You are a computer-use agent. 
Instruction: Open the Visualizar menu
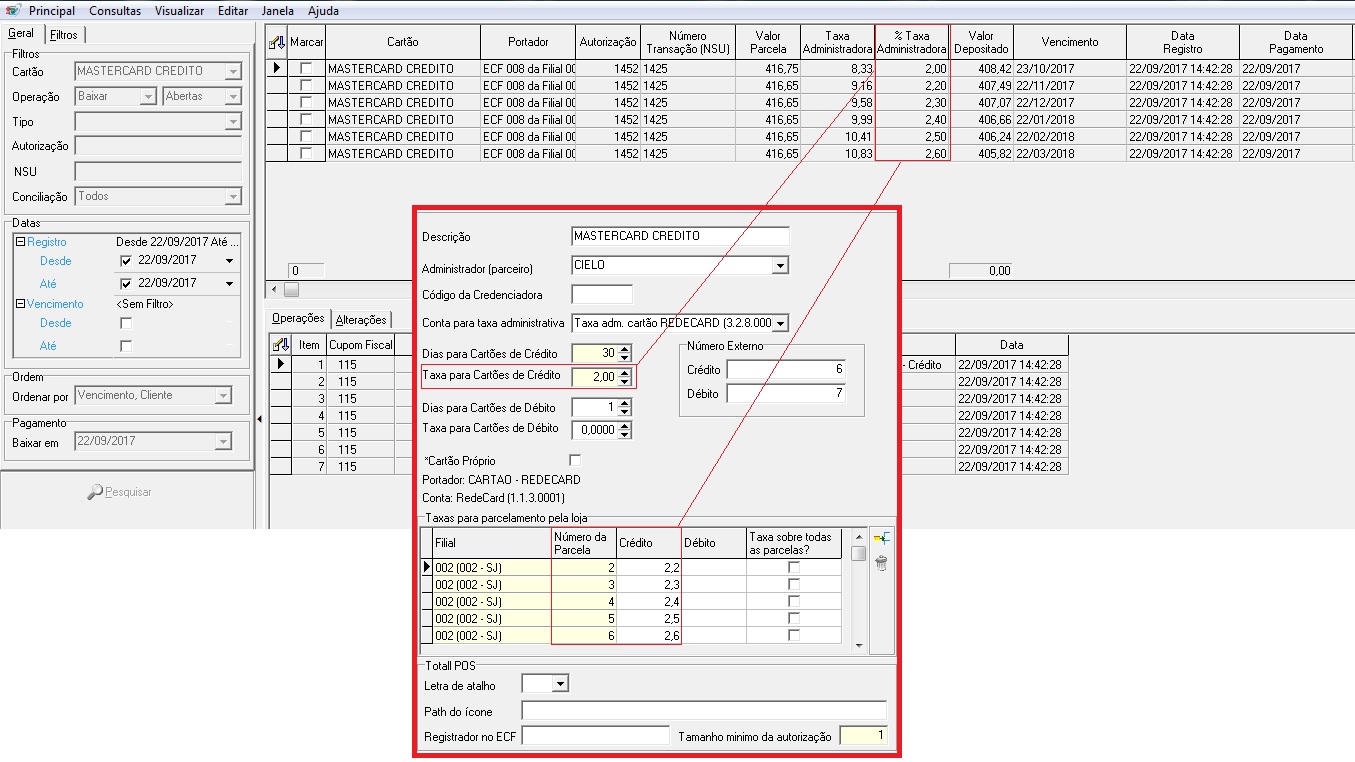tap(180, 11)
